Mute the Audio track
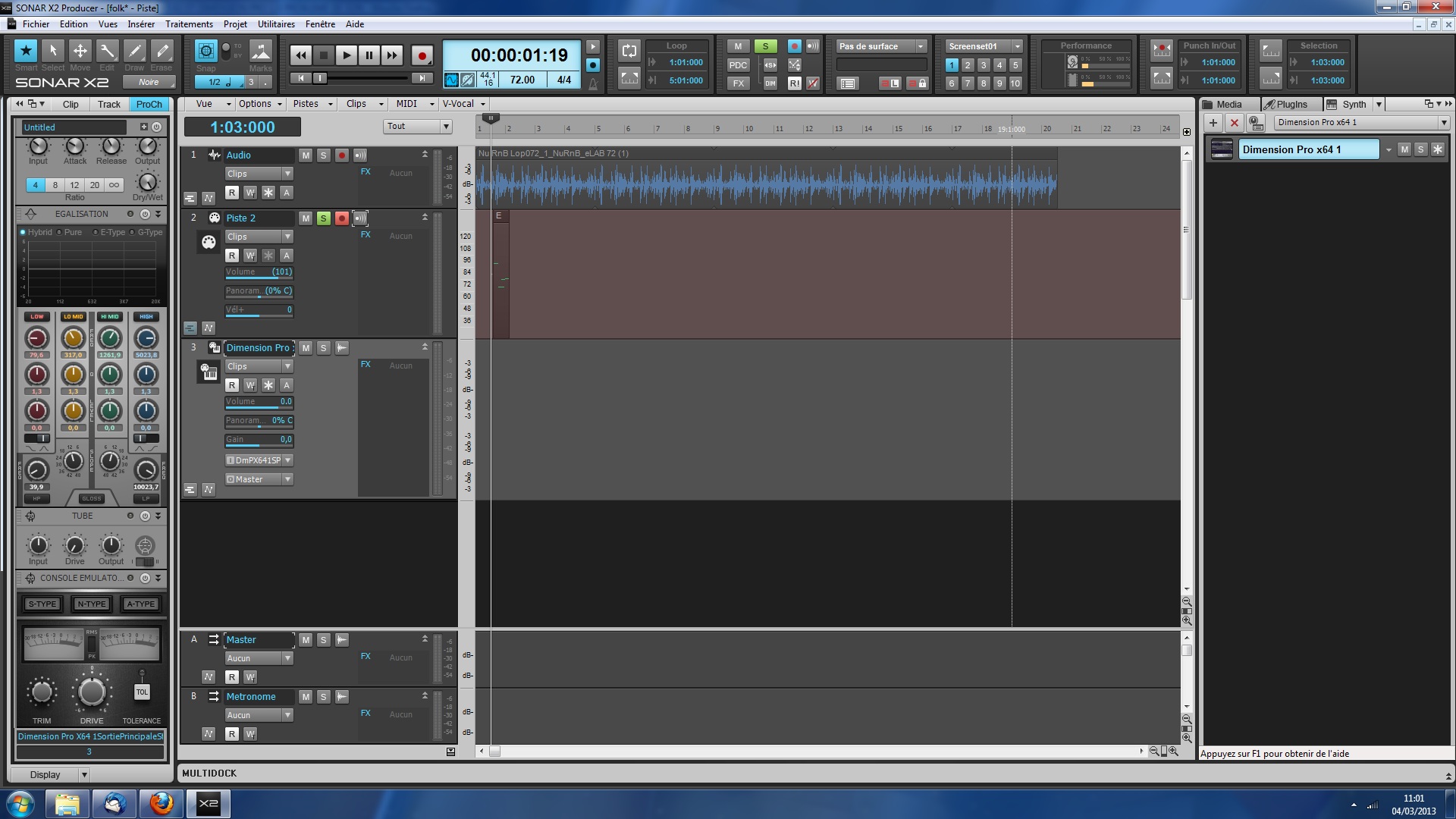The width and height of the screenshot is (1456, 819). point(306,155)
